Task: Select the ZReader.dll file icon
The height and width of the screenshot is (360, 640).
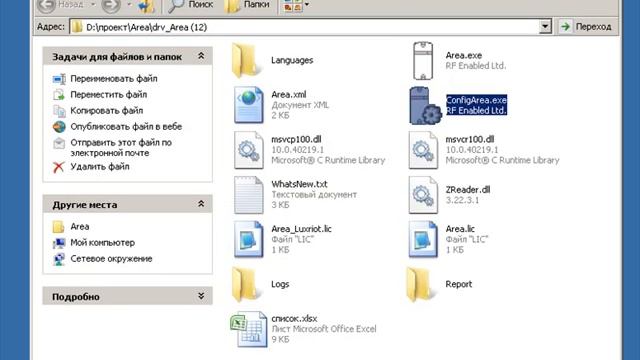Action: pyautogui.click(x=423, y=195)
